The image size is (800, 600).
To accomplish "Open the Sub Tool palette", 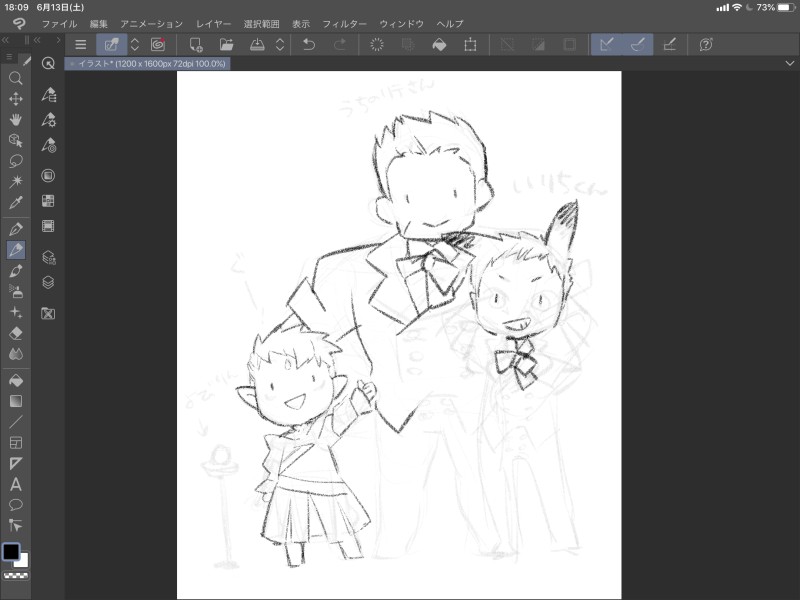I will (48, 94).
